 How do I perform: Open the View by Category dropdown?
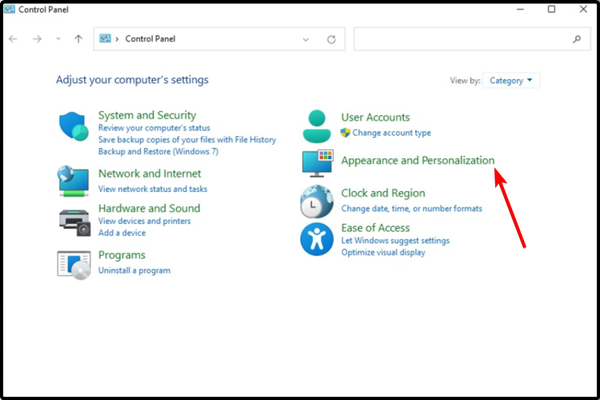point(511,80)
